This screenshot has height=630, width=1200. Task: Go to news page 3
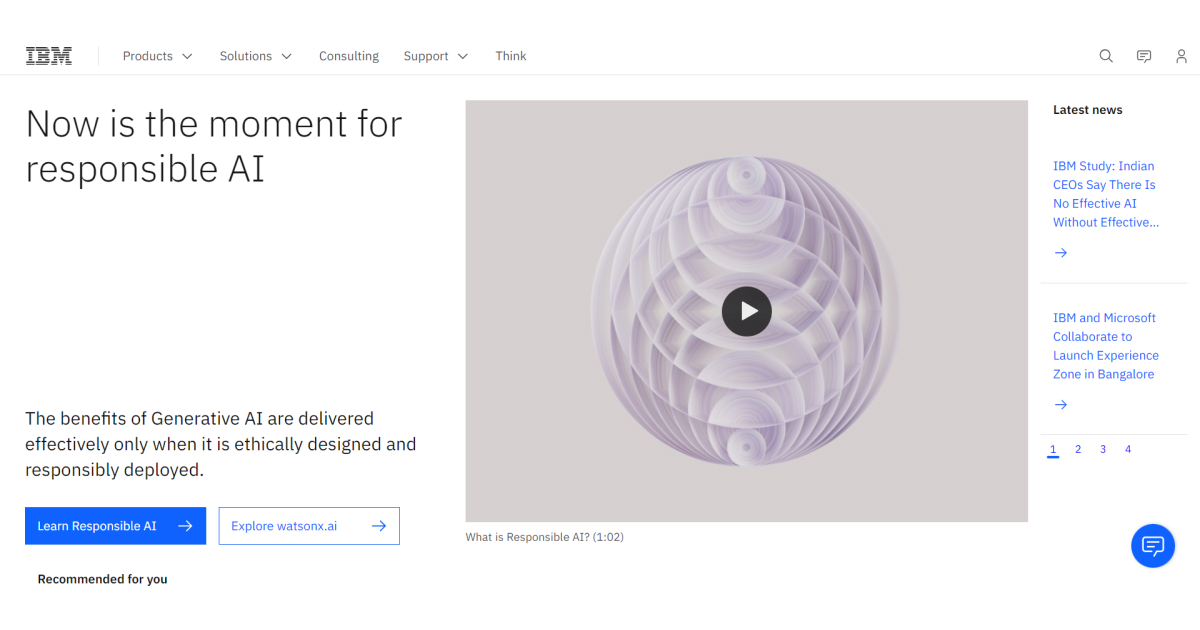(x=1103, y=450)
